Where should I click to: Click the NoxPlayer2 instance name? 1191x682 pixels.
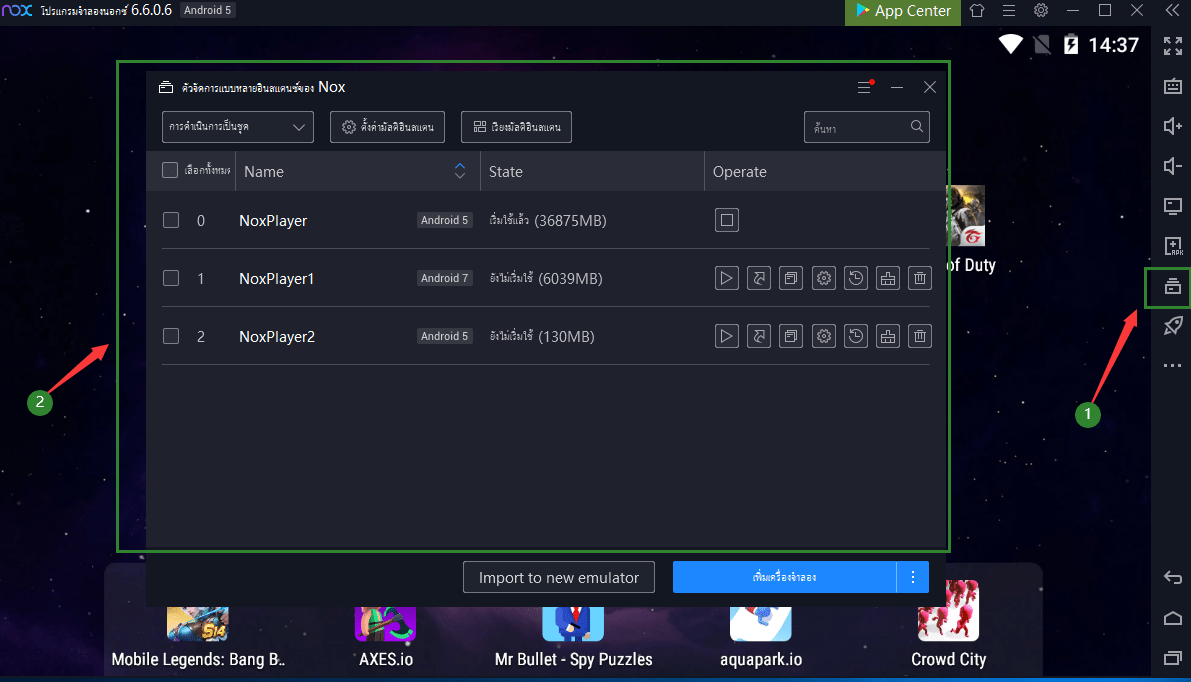[276, 336]
